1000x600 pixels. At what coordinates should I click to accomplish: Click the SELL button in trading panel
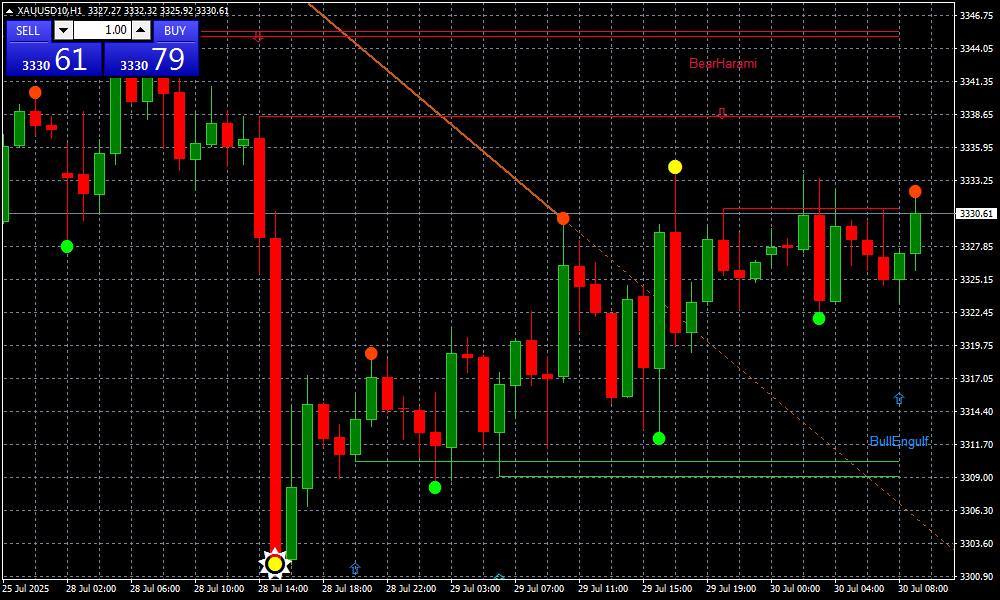28,30
